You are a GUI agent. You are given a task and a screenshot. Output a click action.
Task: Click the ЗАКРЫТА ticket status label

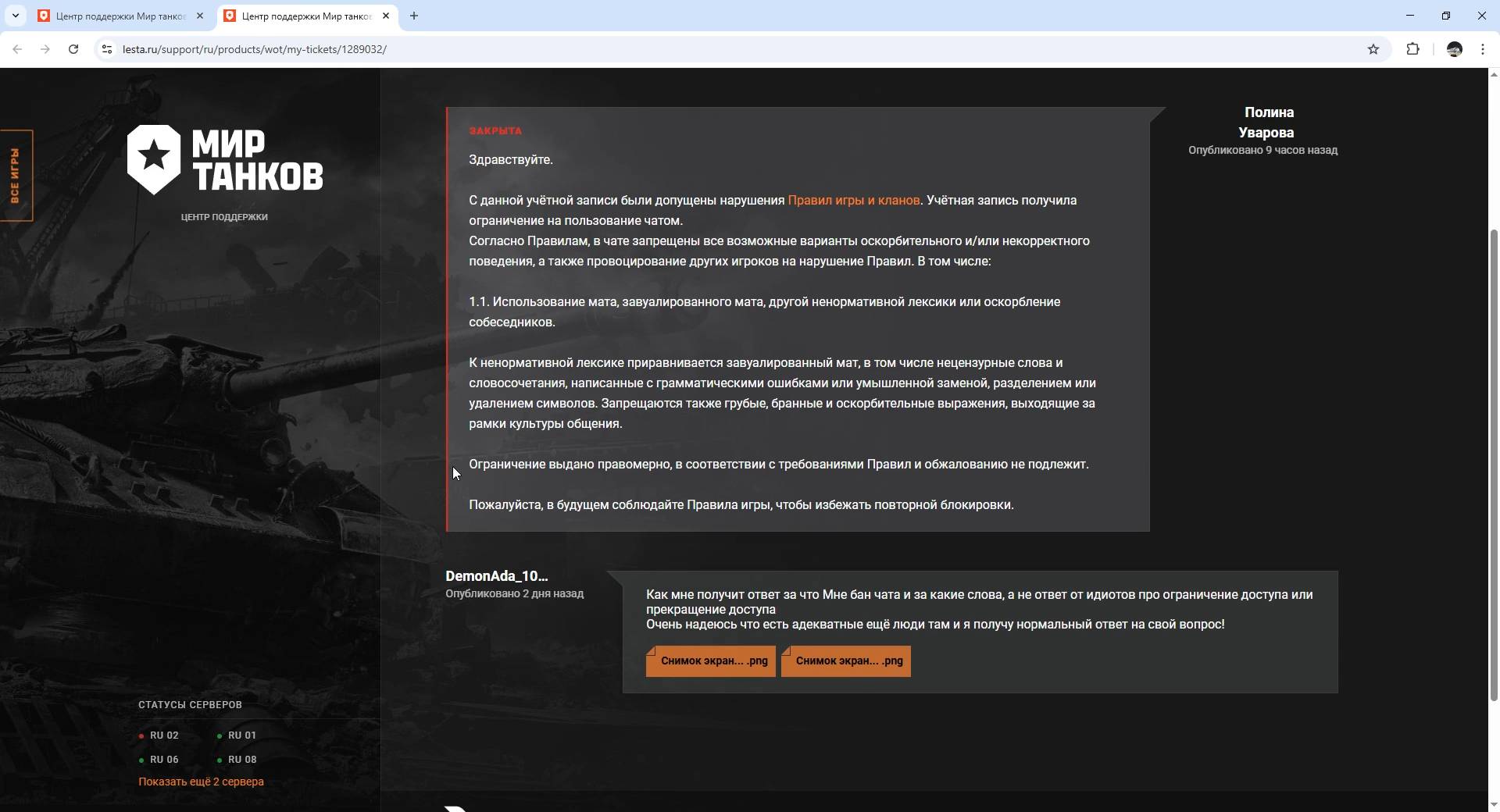pyautogui.click(x=495, y=131)
